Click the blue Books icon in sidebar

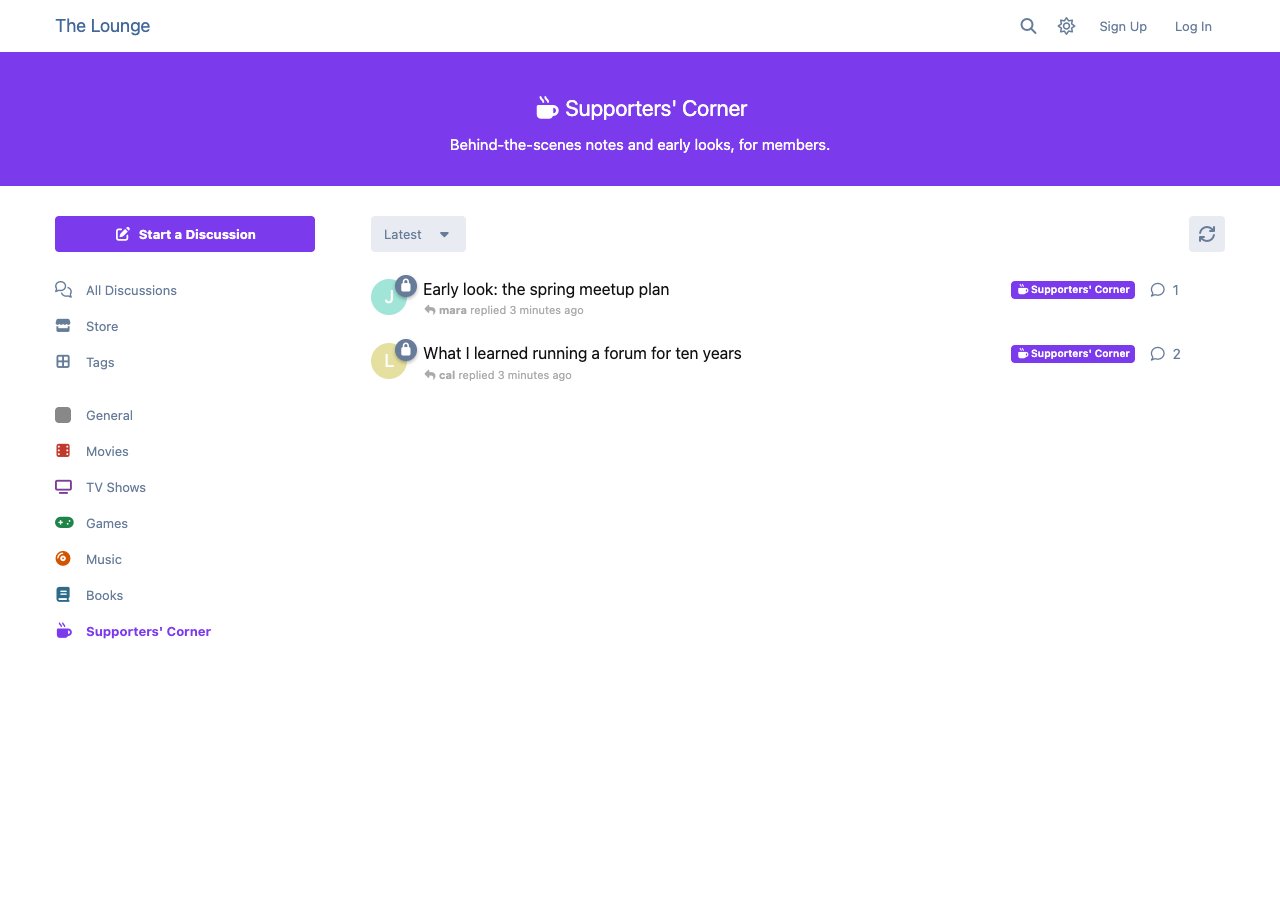63,595
